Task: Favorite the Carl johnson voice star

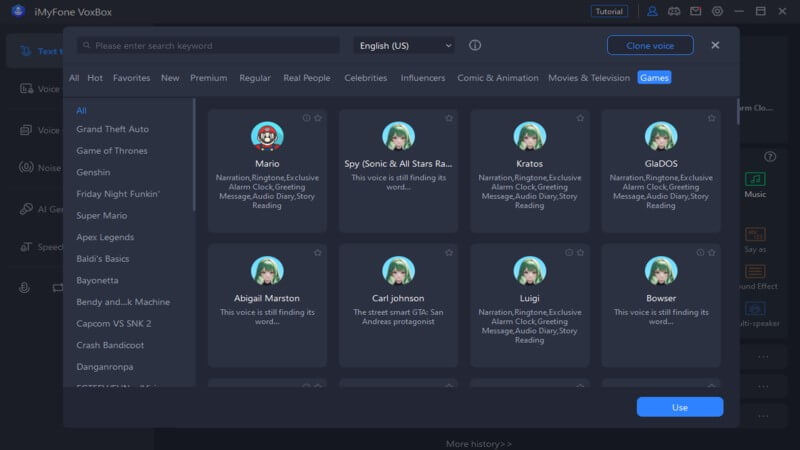Action: pos(449,253)
